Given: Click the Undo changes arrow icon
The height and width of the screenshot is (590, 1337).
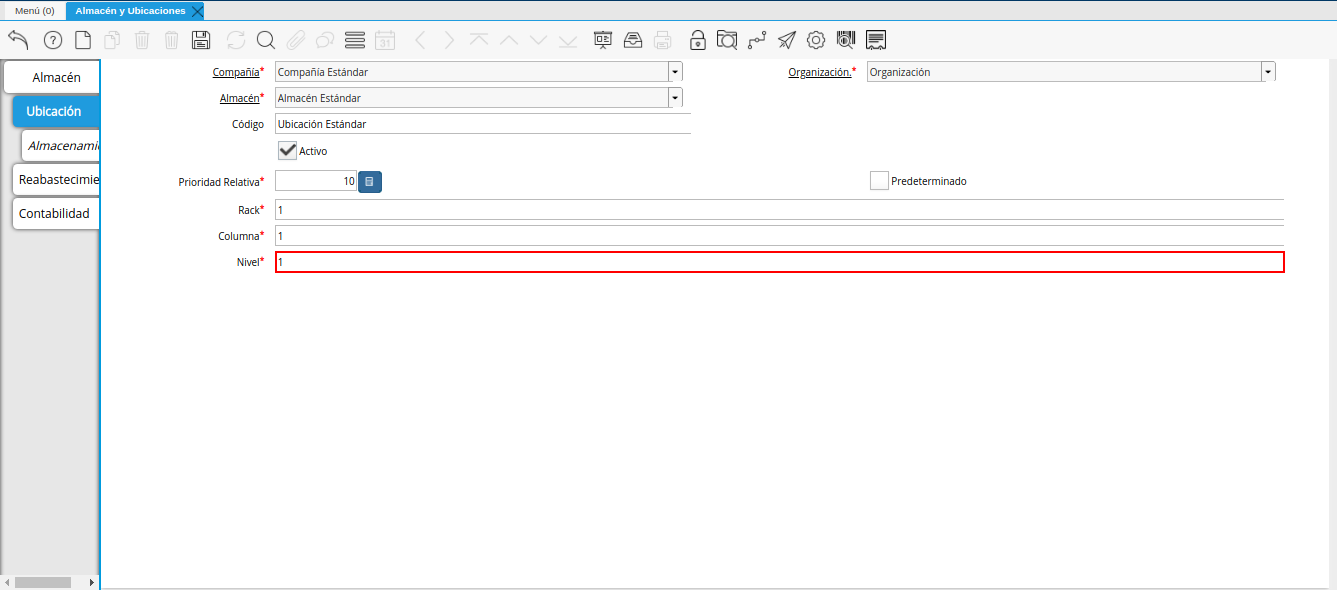Looking at the screenshot, I should (18, 40).
